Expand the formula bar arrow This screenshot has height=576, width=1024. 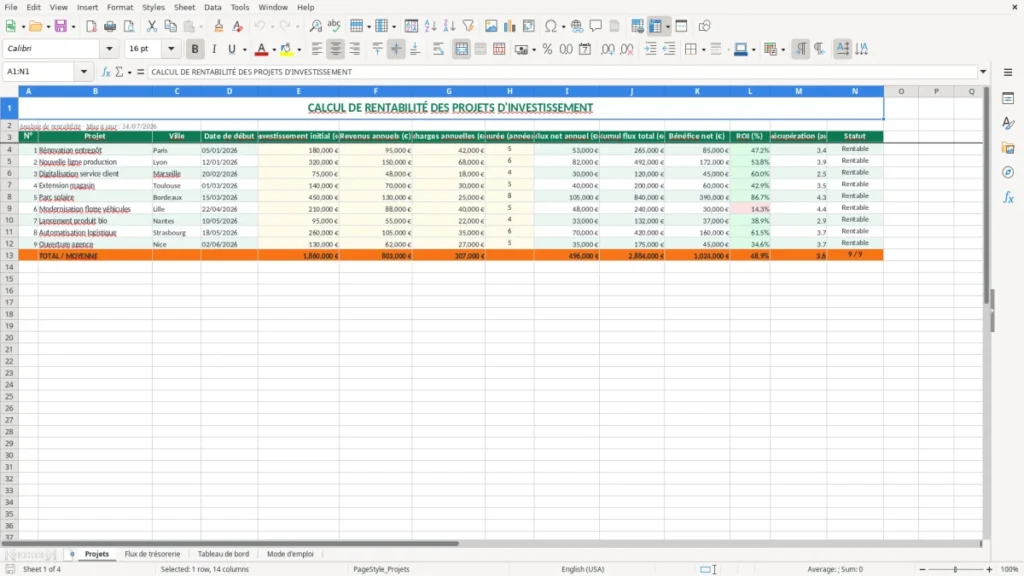click(983, 72)
